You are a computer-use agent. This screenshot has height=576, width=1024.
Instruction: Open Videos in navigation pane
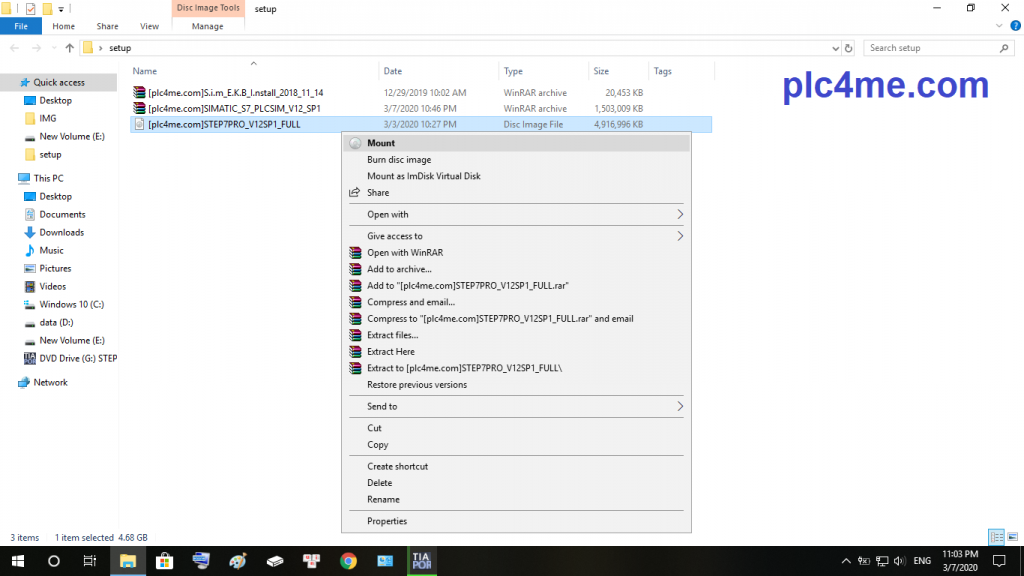[x=52, y=287]
